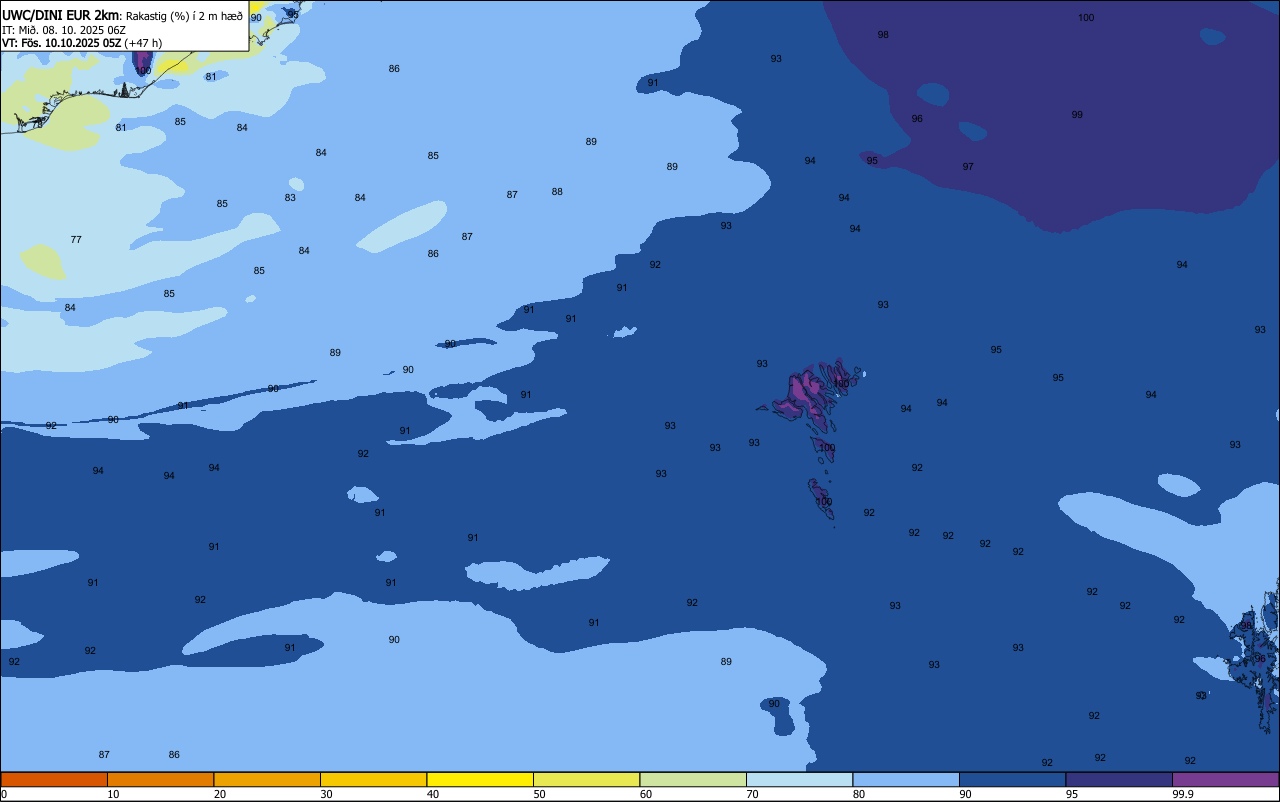
Task: Click the '97' humidity value on the map
Action: click(x=968, y=167)
